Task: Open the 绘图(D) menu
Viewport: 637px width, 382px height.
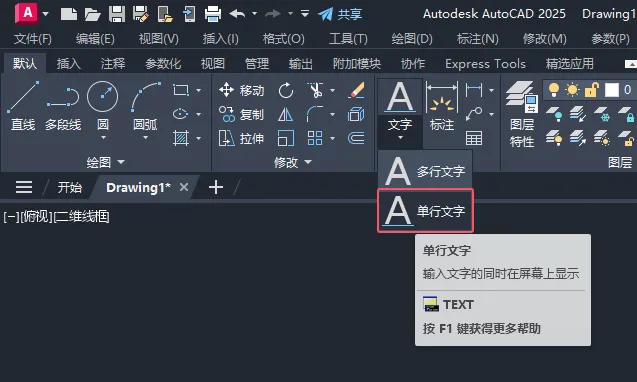Action: coord(412,39)
